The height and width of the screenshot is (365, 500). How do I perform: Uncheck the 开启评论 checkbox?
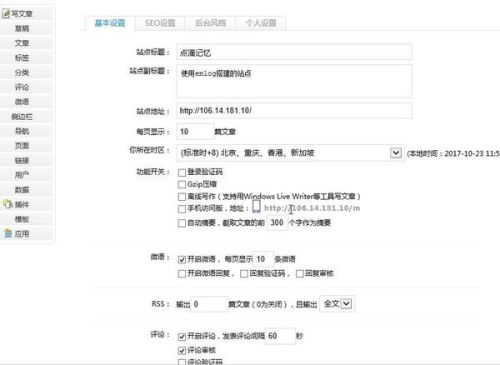(182, 336)
